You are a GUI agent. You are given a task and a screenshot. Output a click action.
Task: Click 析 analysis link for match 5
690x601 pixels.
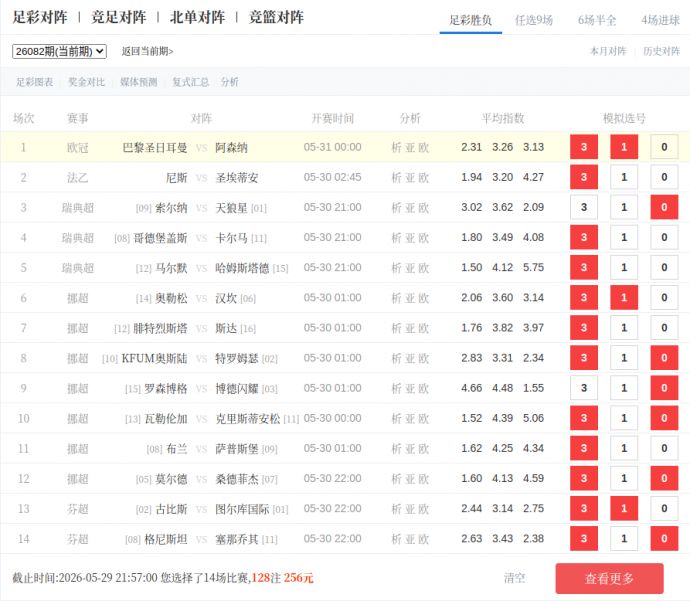click(396, 268)
